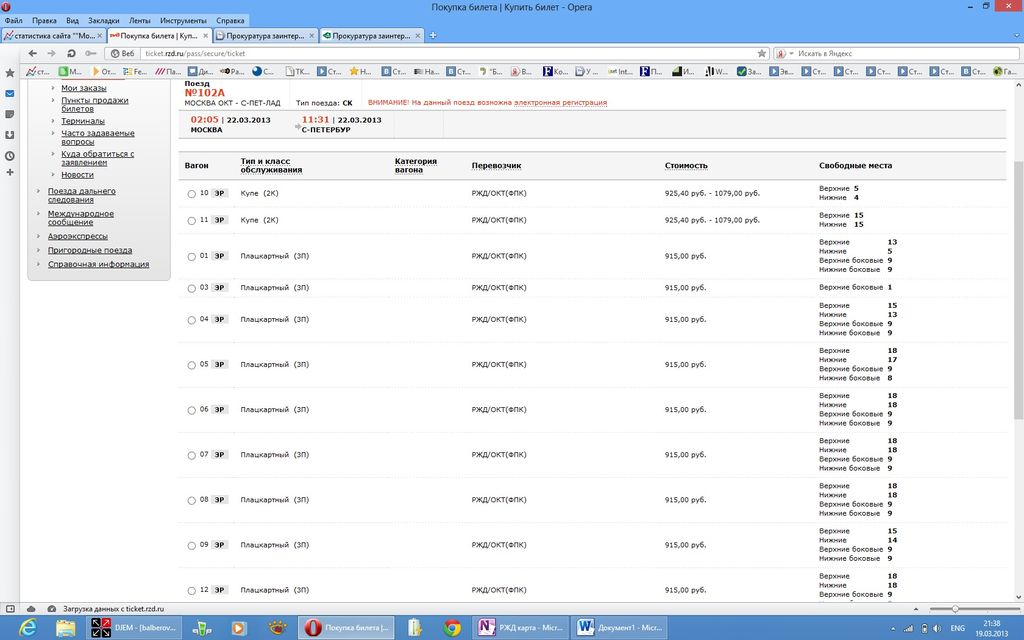Open the Мои заказы link

tap(83, 88)
